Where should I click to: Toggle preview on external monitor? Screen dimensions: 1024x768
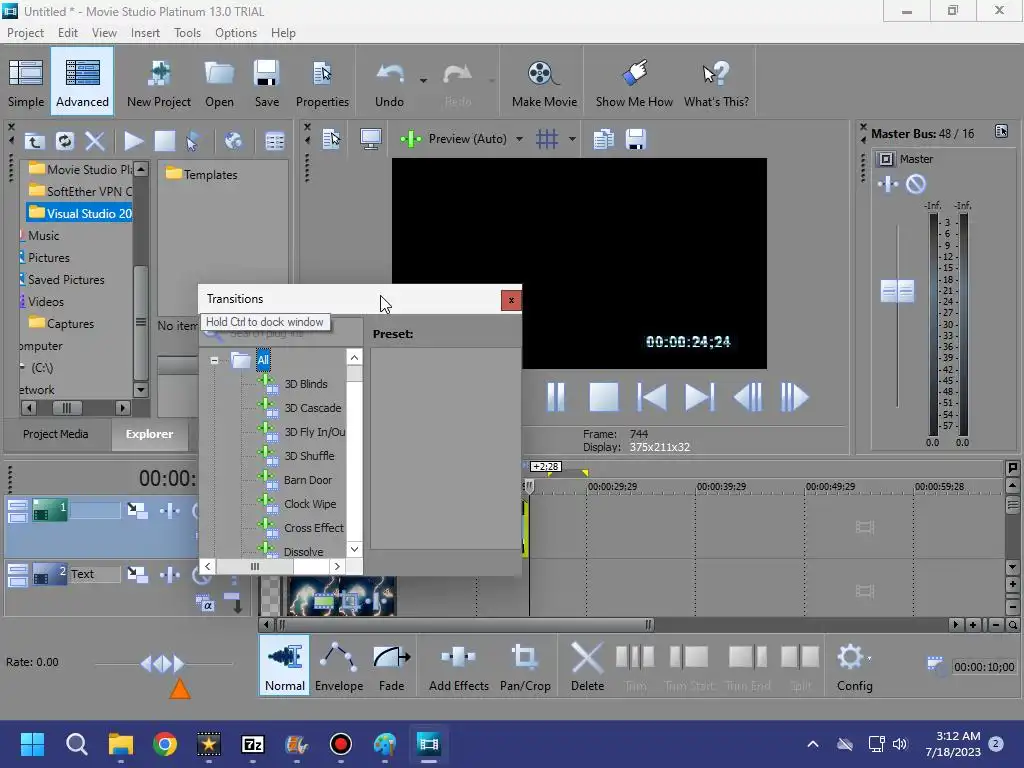click(x=370, y=138)
